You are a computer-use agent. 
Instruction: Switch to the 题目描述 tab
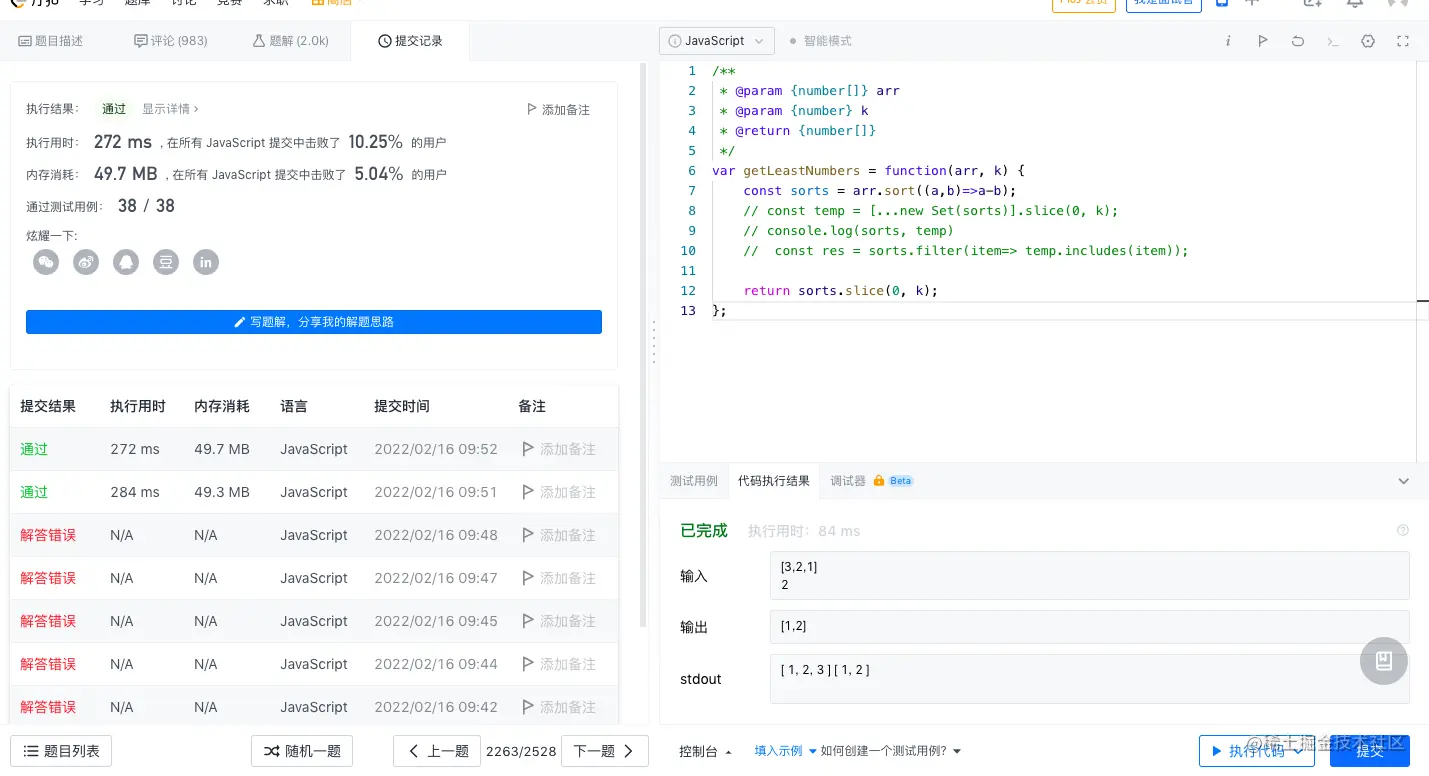52,41
